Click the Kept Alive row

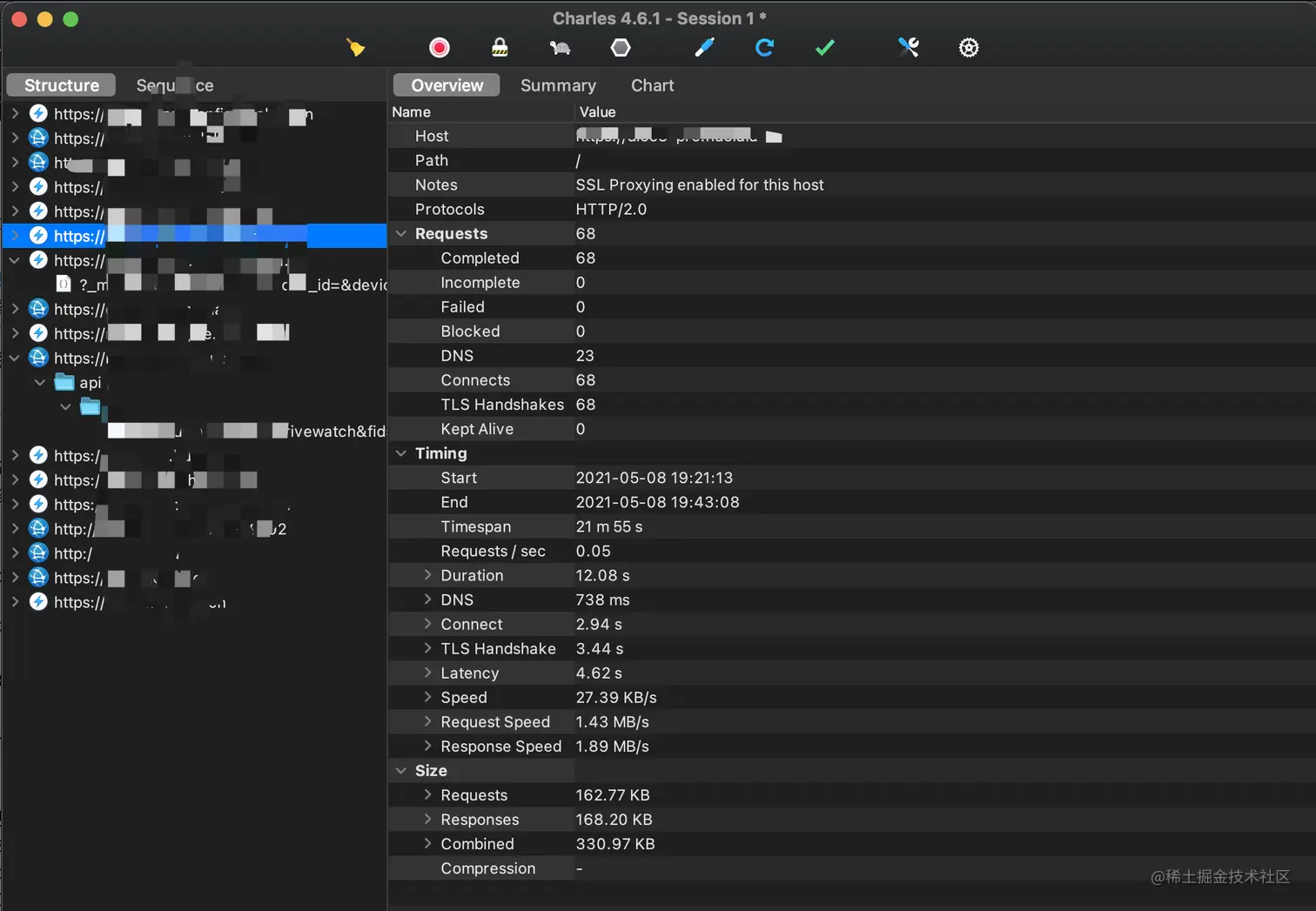point(852,429)
